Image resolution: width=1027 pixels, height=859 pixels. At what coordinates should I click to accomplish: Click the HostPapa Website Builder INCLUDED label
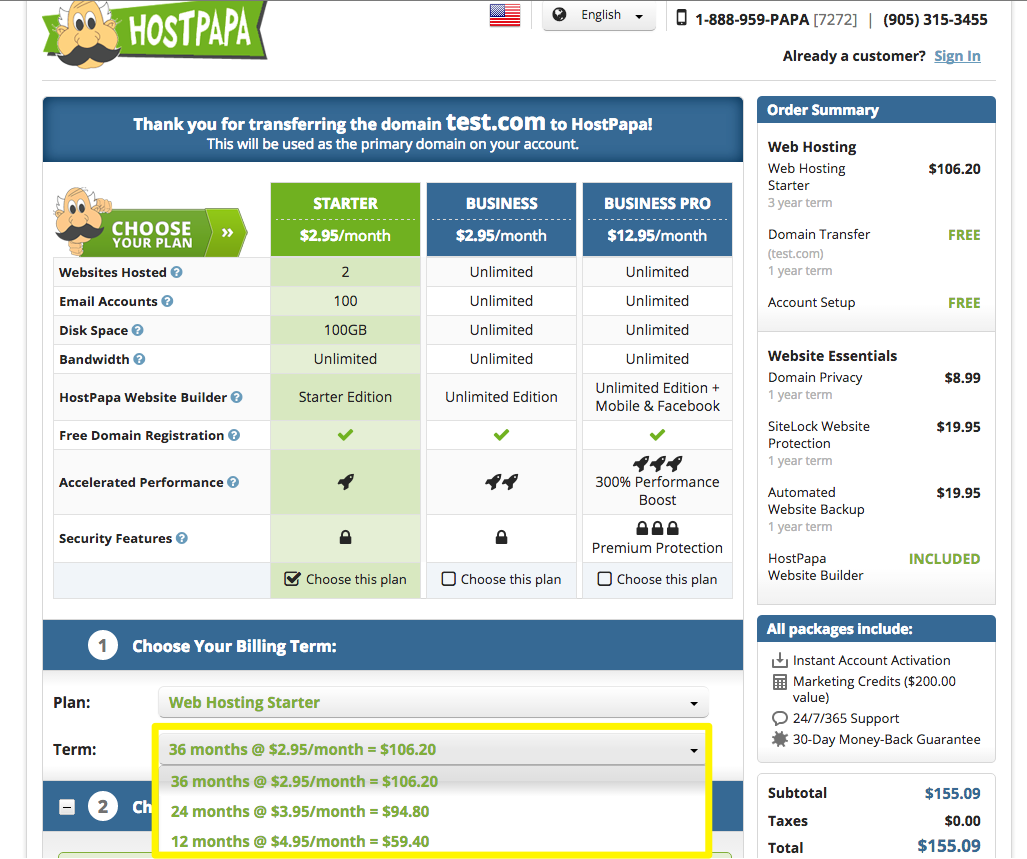coord(944,559)
